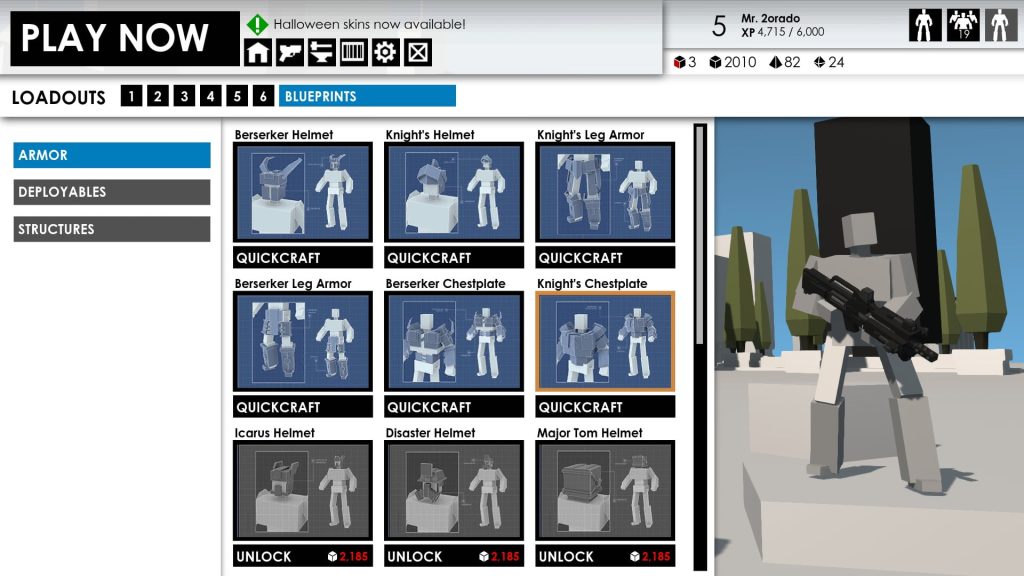Open settings with the gear icon
This screenshot has height=576, width=1024.
tap(385, 52)
